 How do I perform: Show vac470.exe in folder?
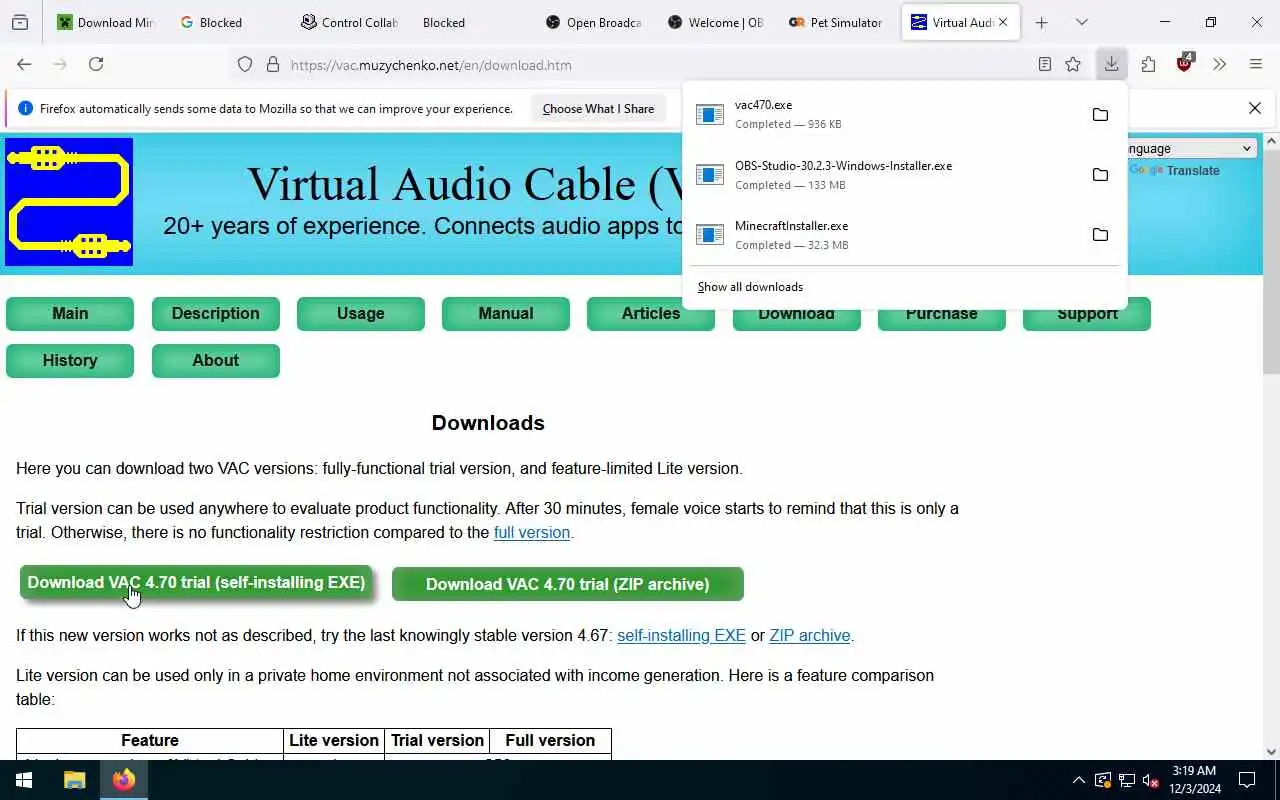point(1100,115)
